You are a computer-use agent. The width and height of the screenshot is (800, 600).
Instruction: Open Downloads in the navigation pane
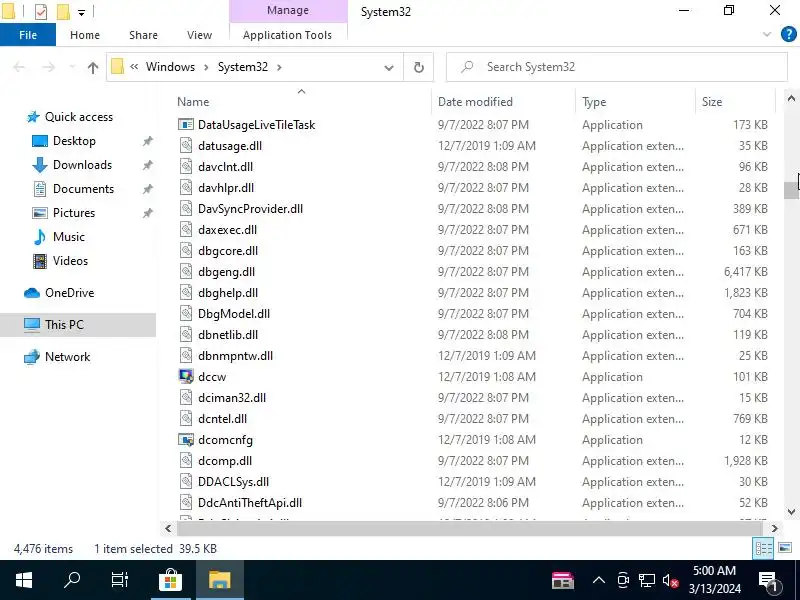coord(82,165)
